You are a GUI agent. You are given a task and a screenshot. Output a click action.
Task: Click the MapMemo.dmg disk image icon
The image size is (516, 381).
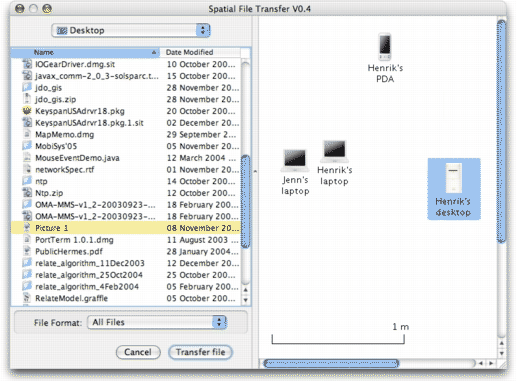coord(27,134)
